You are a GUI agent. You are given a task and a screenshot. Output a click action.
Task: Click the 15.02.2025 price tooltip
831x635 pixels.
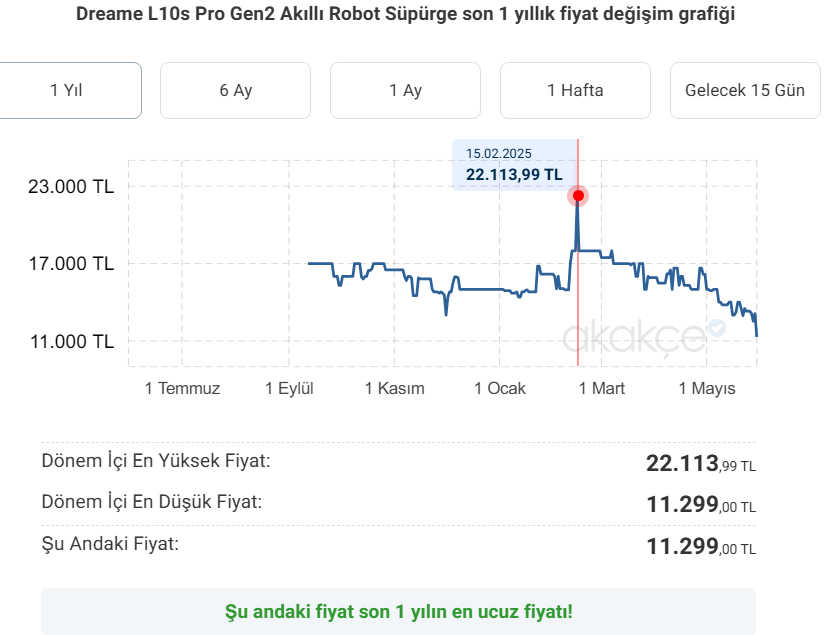(x=515, y=165)
